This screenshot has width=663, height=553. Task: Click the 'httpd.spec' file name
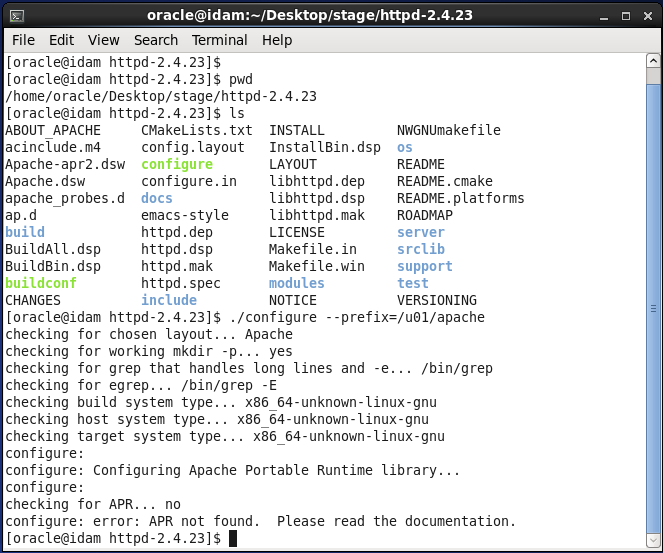181,283
